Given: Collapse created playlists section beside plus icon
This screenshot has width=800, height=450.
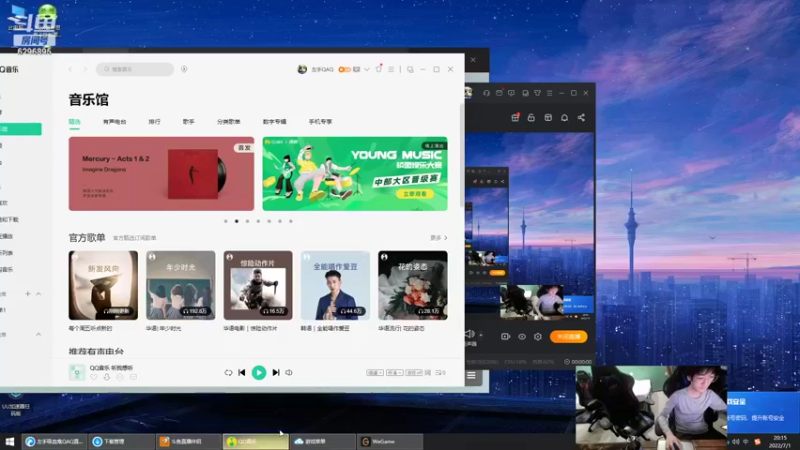Looking at the screenshot, I should pos(38,294).
